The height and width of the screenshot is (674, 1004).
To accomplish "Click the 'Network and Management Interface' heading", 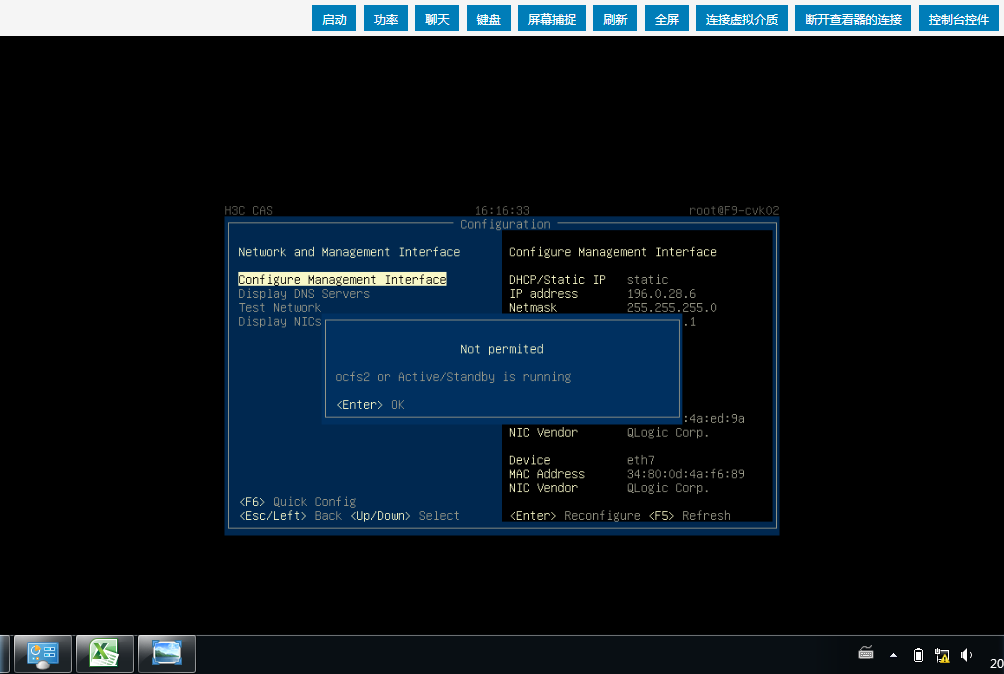I will point(349,252).
